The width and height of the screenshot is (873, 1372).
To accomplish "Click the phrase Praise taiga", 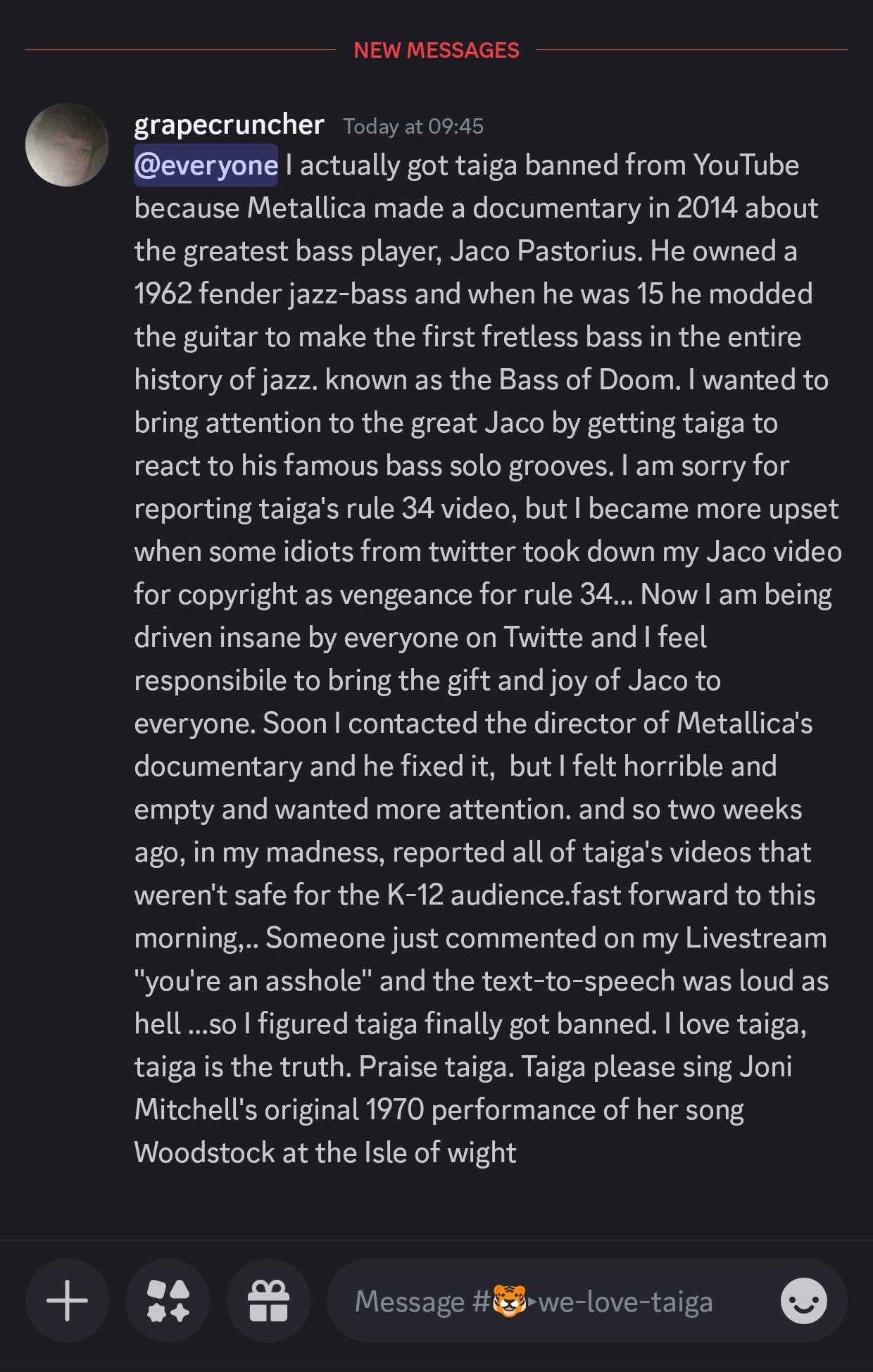I will pyautogui.click(x=436, y=1067).
